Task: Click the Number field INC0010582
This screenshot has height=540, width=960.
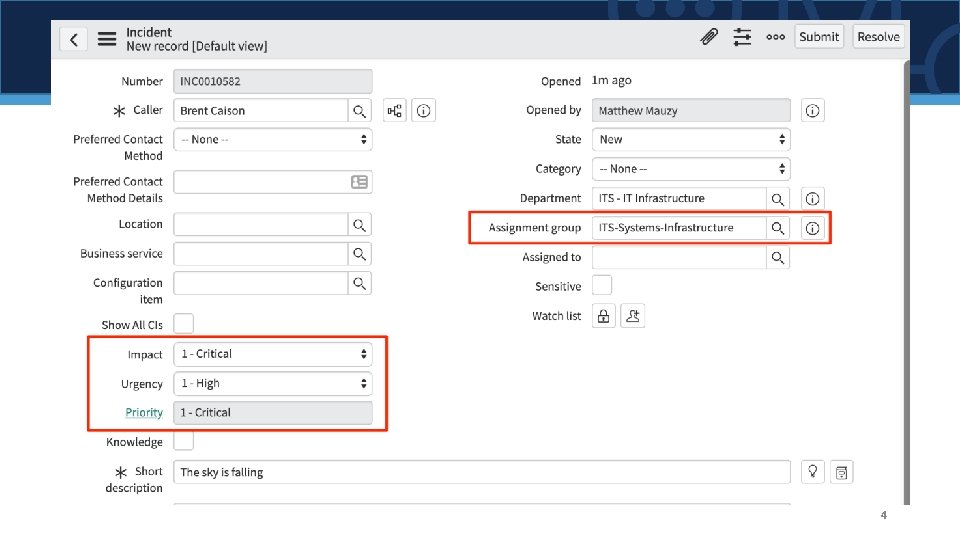Action: coord(272,81)
